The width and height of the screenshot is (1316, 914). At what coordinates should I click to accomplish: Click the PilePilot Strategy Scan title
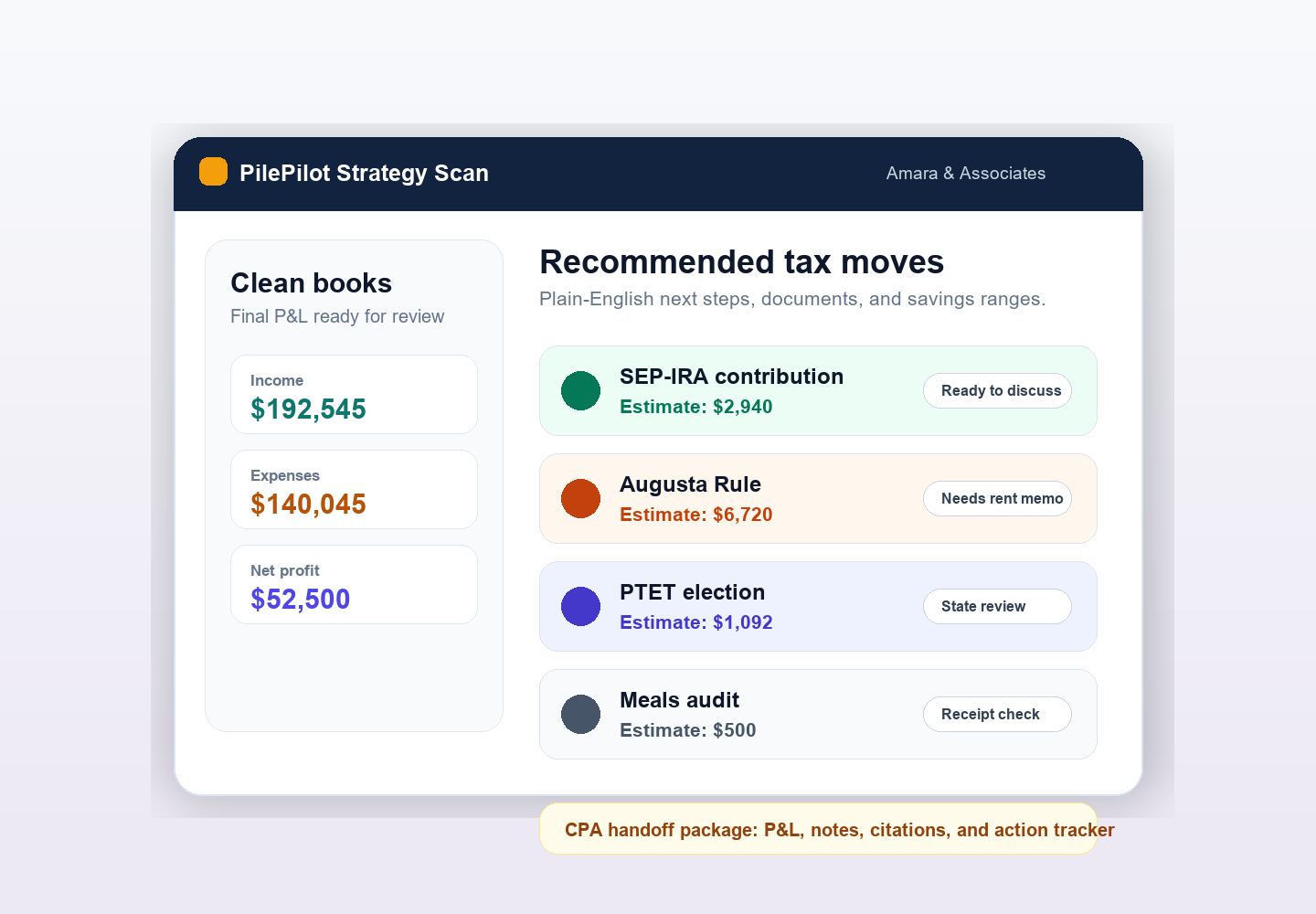pyautogui.click(x=364, y=173)
